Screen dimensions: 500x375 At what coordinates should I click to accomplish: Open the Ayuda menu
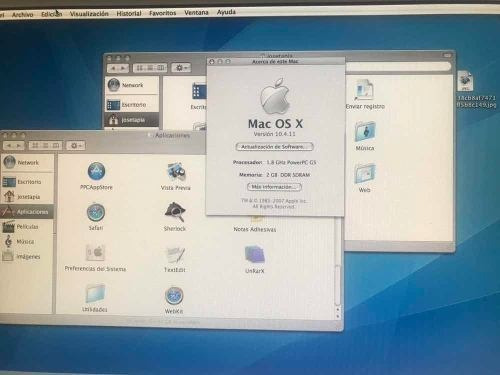pyautogui.click(x=226, y=12)
